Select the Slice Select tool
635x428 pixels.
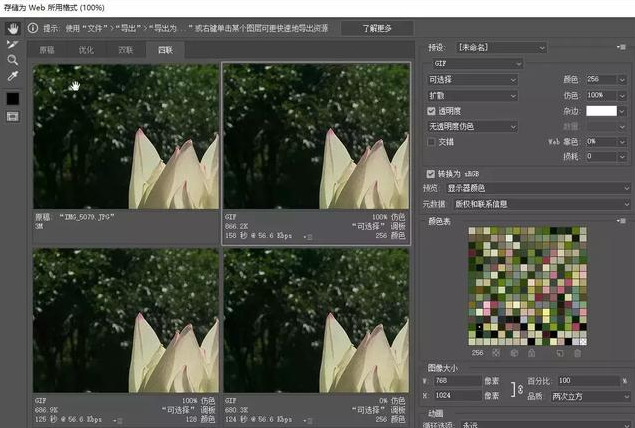pos(13,44)
